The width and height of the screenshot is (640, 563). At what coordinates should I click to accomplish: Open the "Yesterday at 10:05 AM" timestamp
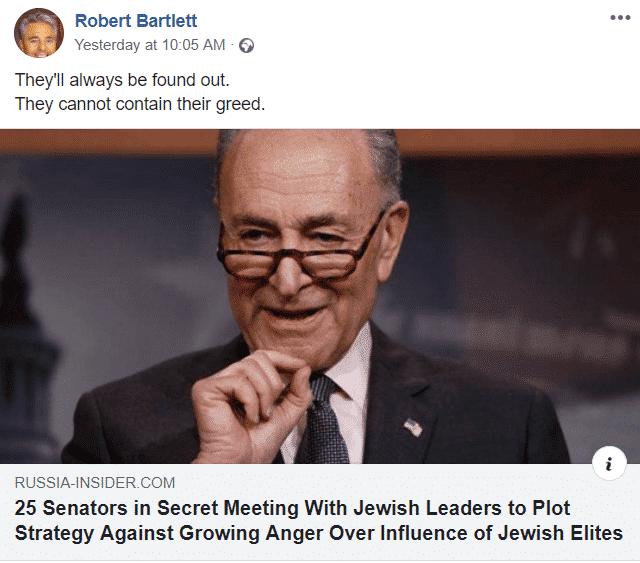[x=150, y=45]
